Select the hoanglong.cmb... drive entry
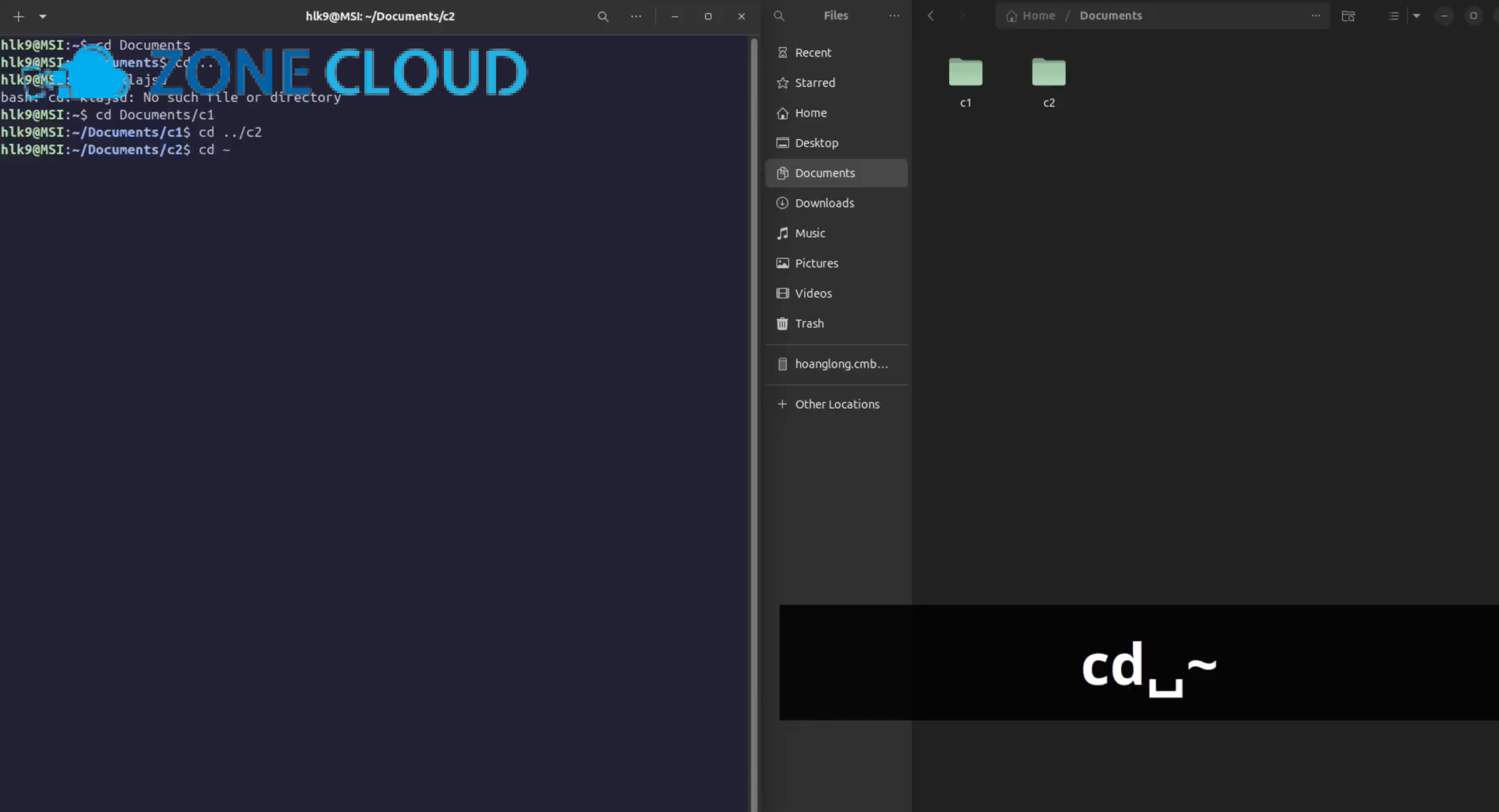1499x812 pixels. click(836, 364)
